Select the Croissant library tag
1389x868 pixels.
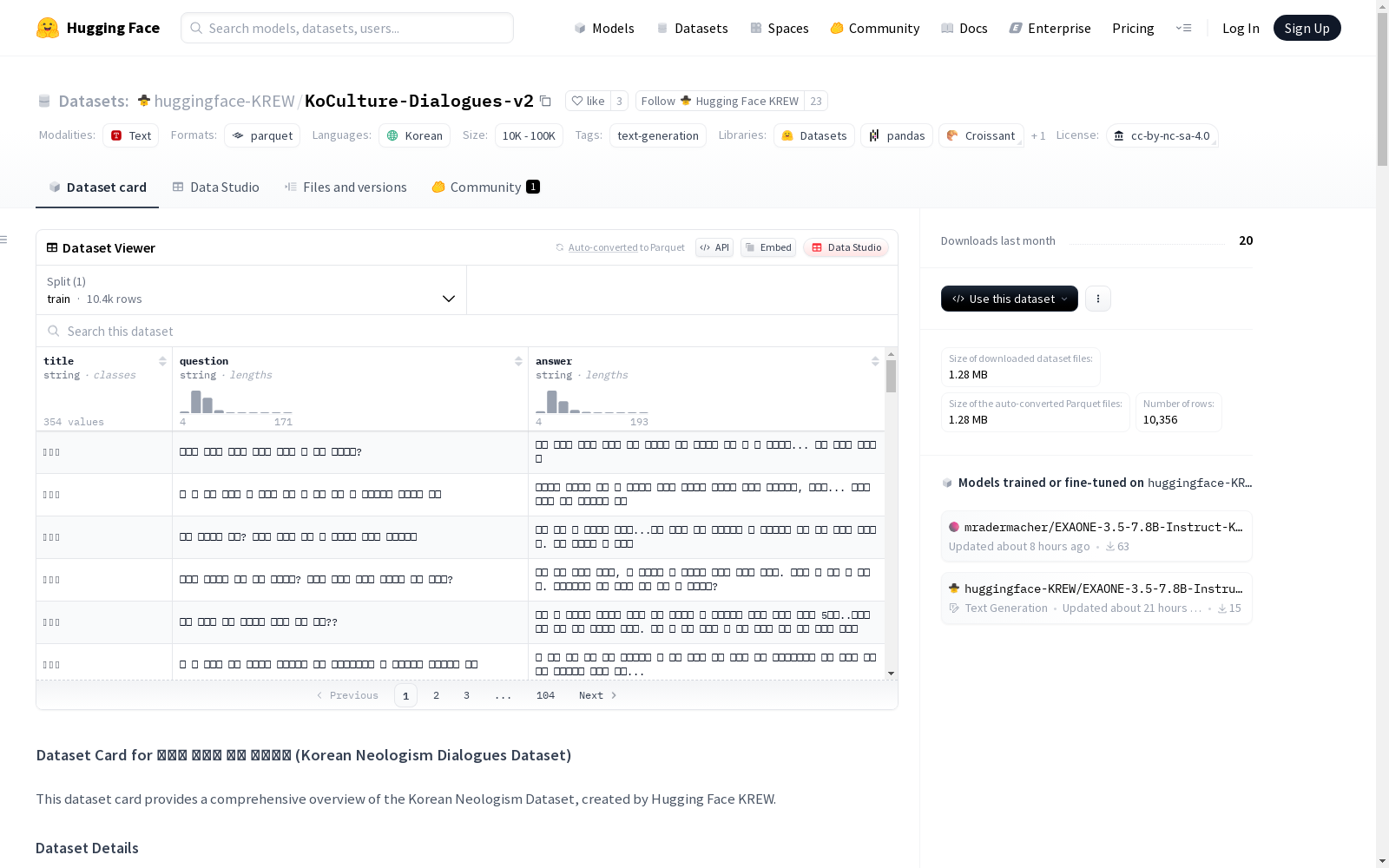point(981,135)
